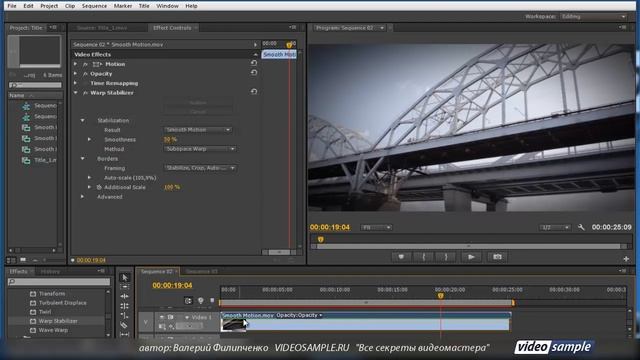Open the Method dropdown Subspace Warp

200,149
